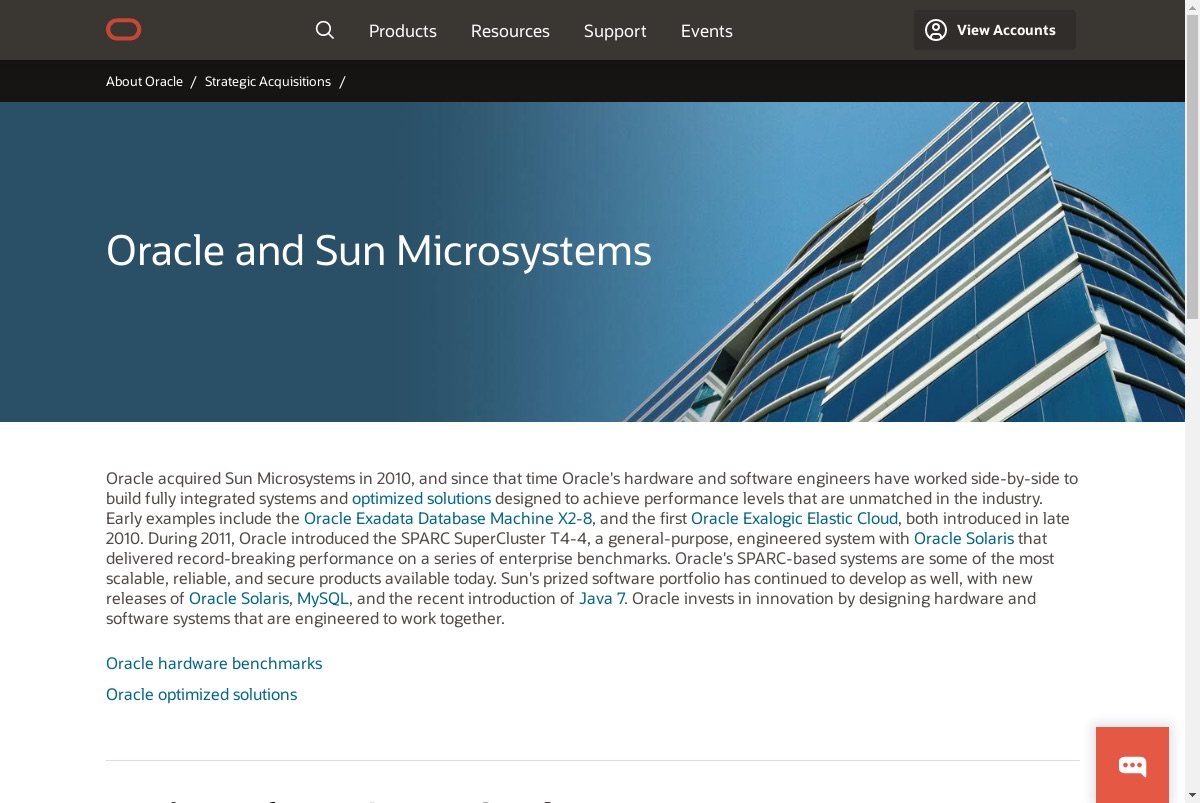Open the Products menu
This screenshot has width=1200, height=803.
(403, 31)
